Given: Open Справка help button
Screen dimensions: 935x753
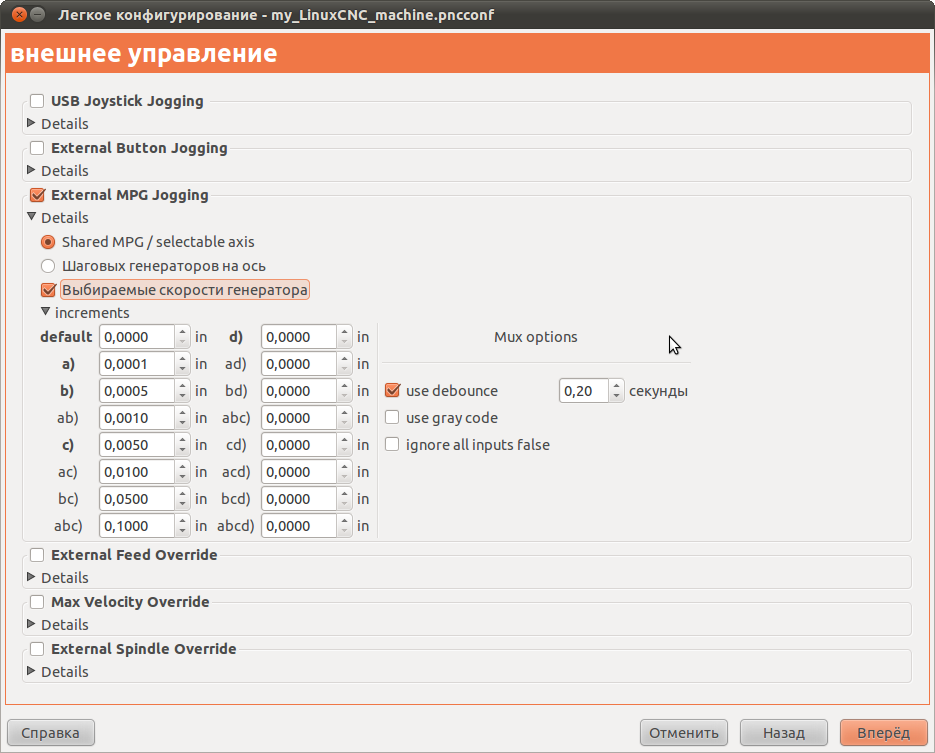Looking at the screenshot, I should [x=51, y=733].
